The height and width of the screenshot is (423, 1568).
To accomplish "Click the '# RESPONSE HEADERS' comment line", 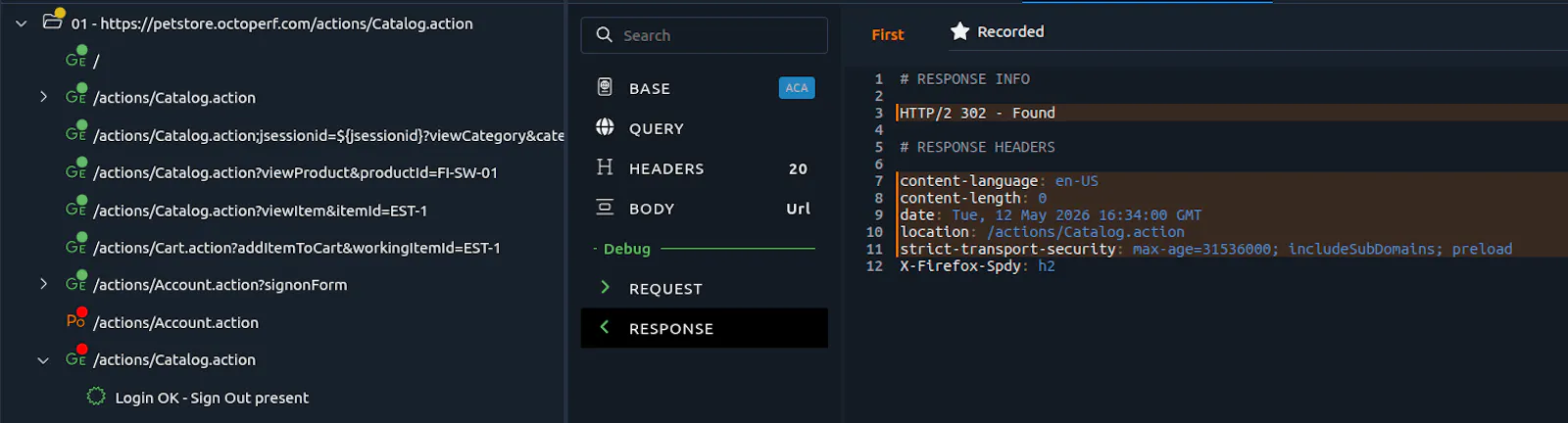I will pos(977,147).
